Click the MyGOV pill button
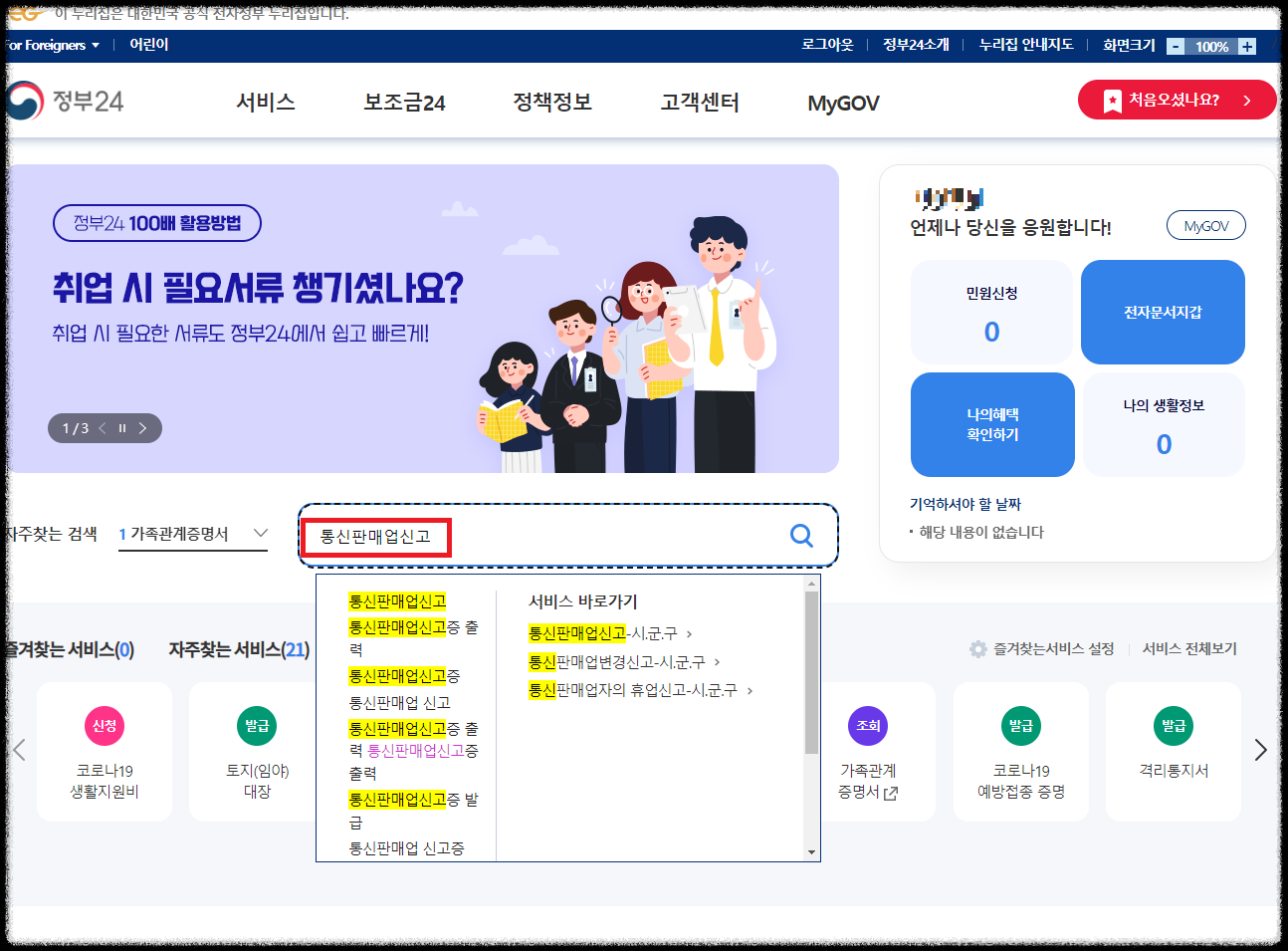 pyautogui.click(x=1205, y=226)
